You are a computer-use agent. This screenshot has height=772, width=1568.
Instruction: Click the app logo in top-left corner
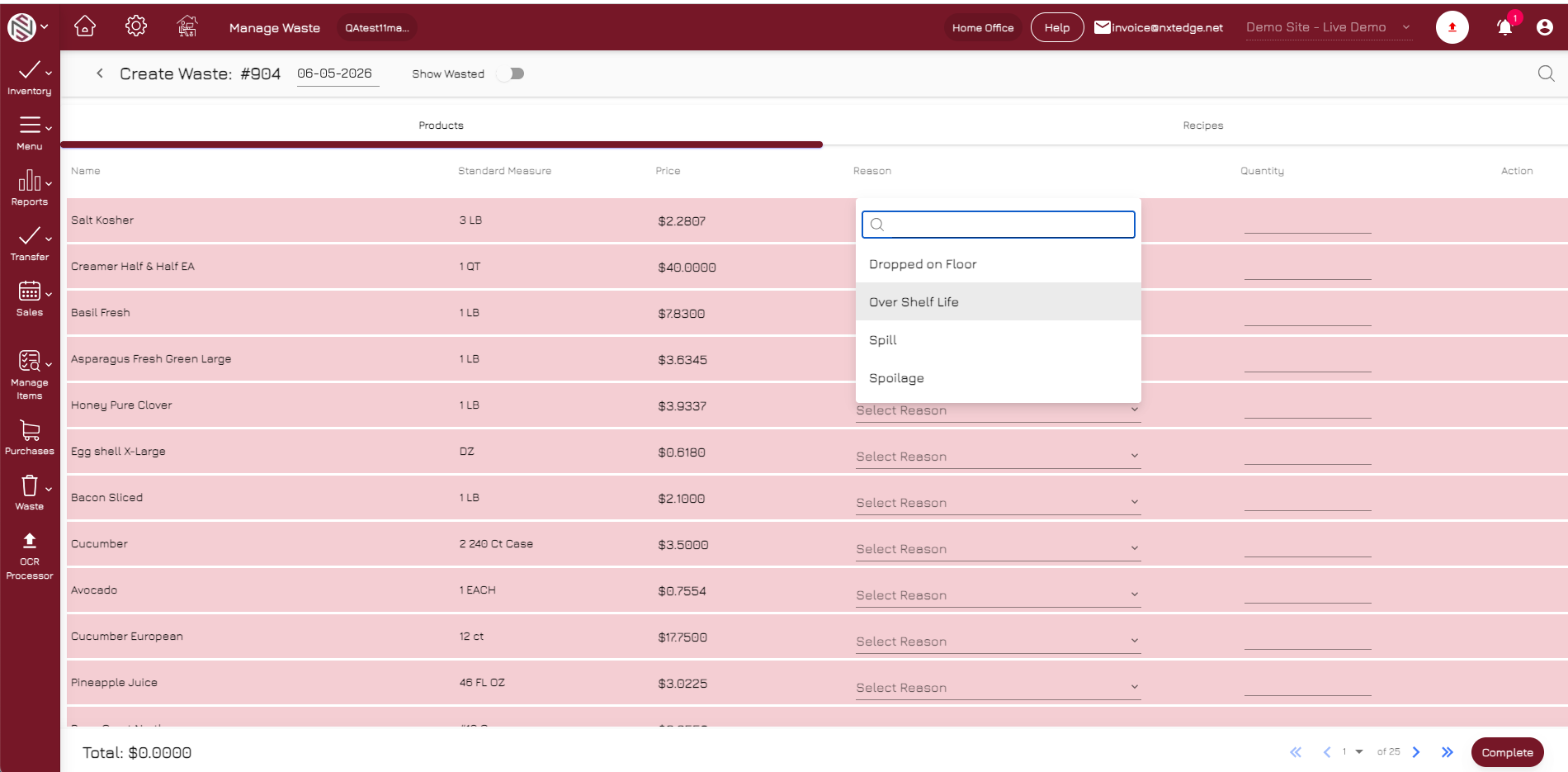click(x=21, y=27)
